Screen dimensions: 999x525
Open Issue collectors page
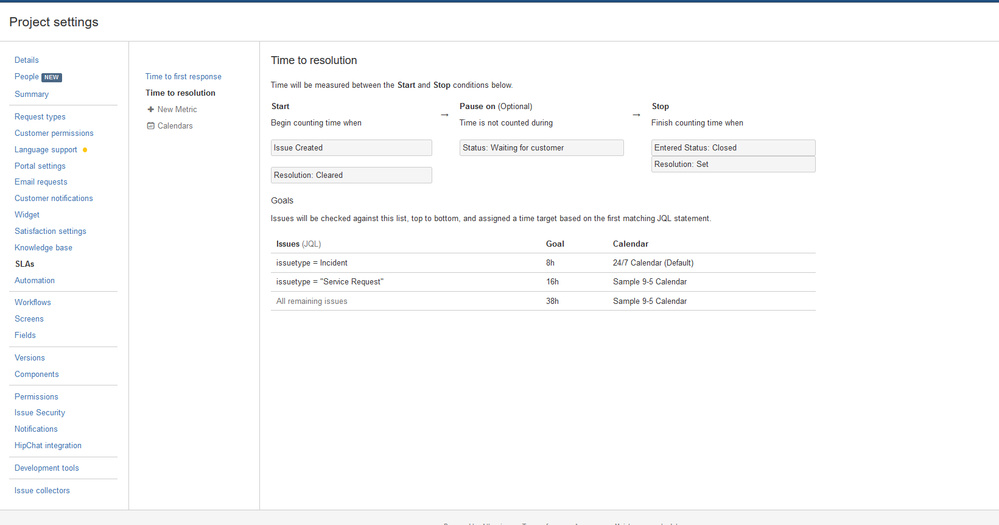tap(42, 491)
